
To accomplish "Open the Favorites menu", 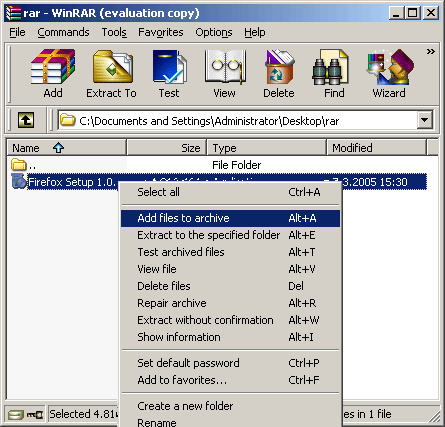I will click(x=161, y=32).
